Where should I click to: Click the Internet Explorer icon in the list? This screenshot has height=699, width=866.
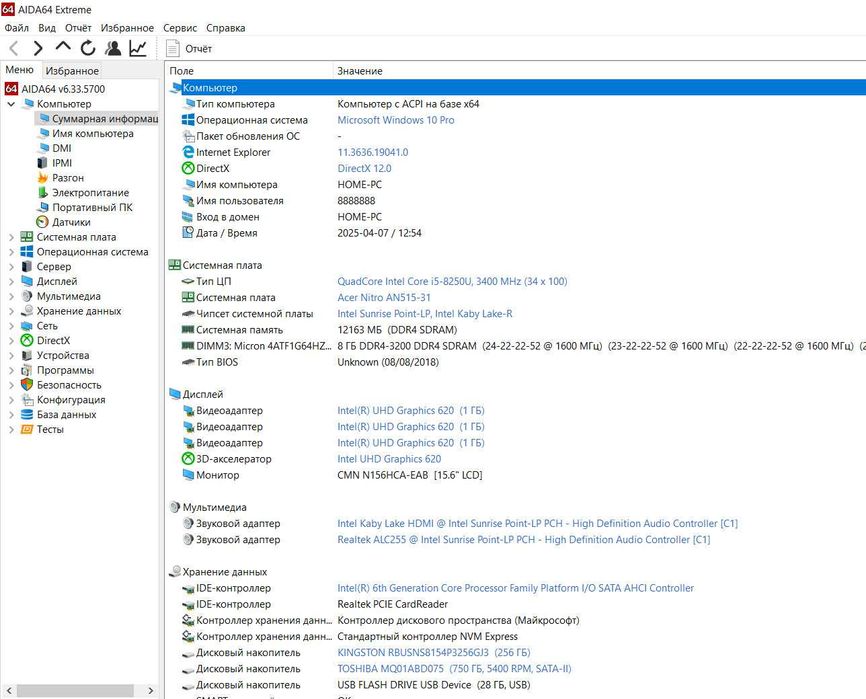[x=188, y=152]
